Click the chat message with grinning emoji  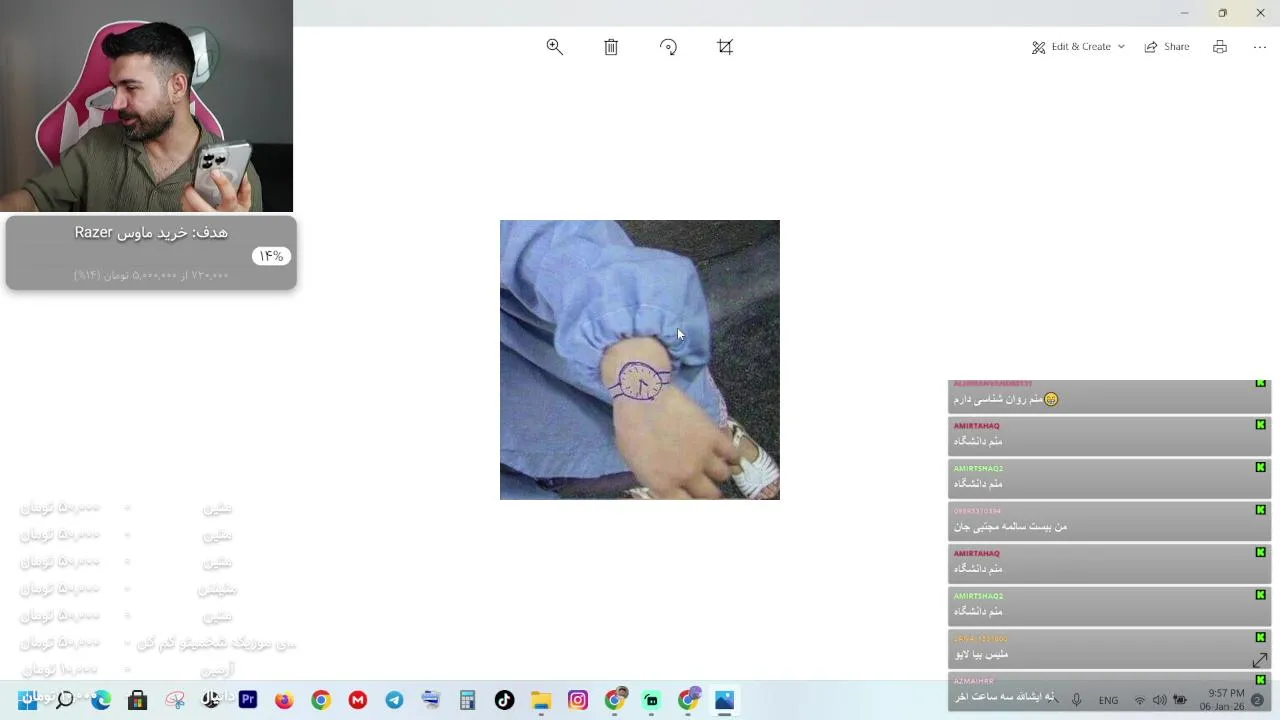pyautogui.click(x=1109, y=396)
